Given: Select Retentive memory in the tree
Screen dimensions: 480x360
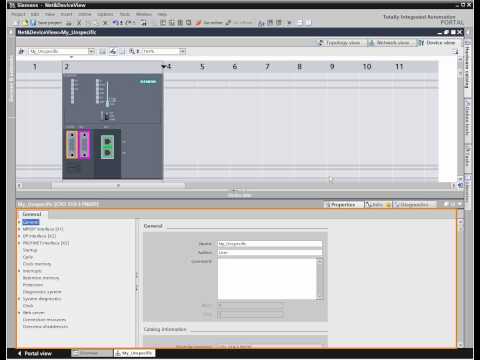Looking at the screenshot, I should 41,278.
